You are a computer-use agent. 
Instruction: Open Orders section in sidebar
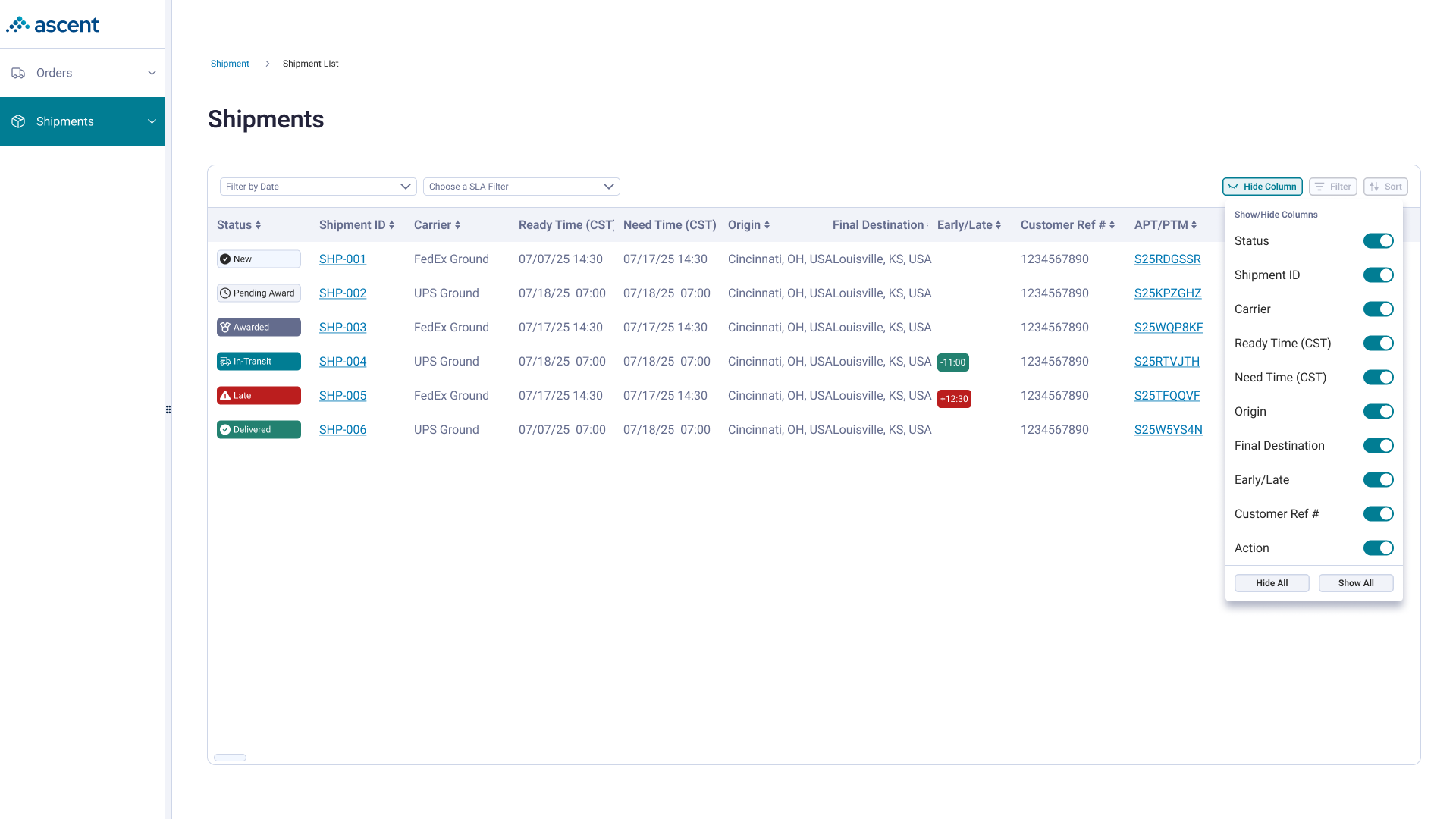83,73
